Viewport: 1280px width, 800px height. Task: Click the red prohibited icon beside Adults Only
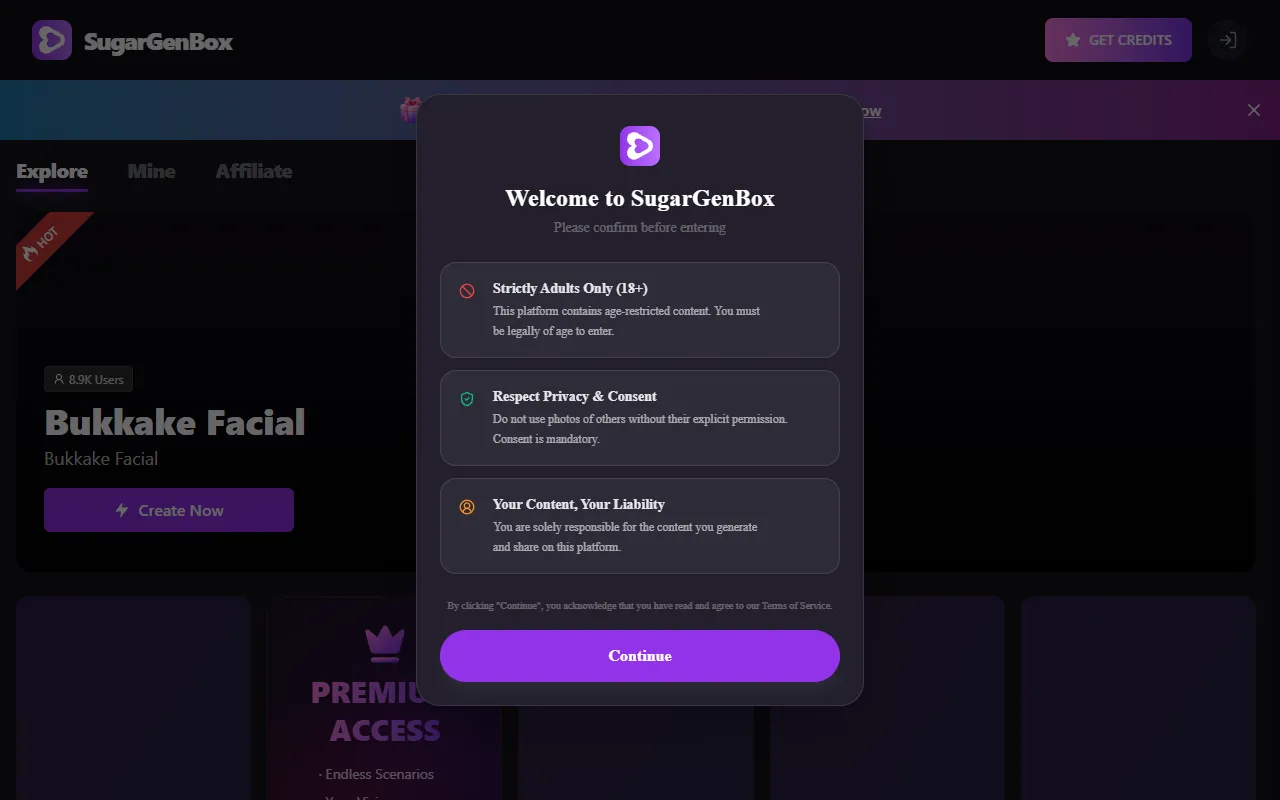click(467, 291)
